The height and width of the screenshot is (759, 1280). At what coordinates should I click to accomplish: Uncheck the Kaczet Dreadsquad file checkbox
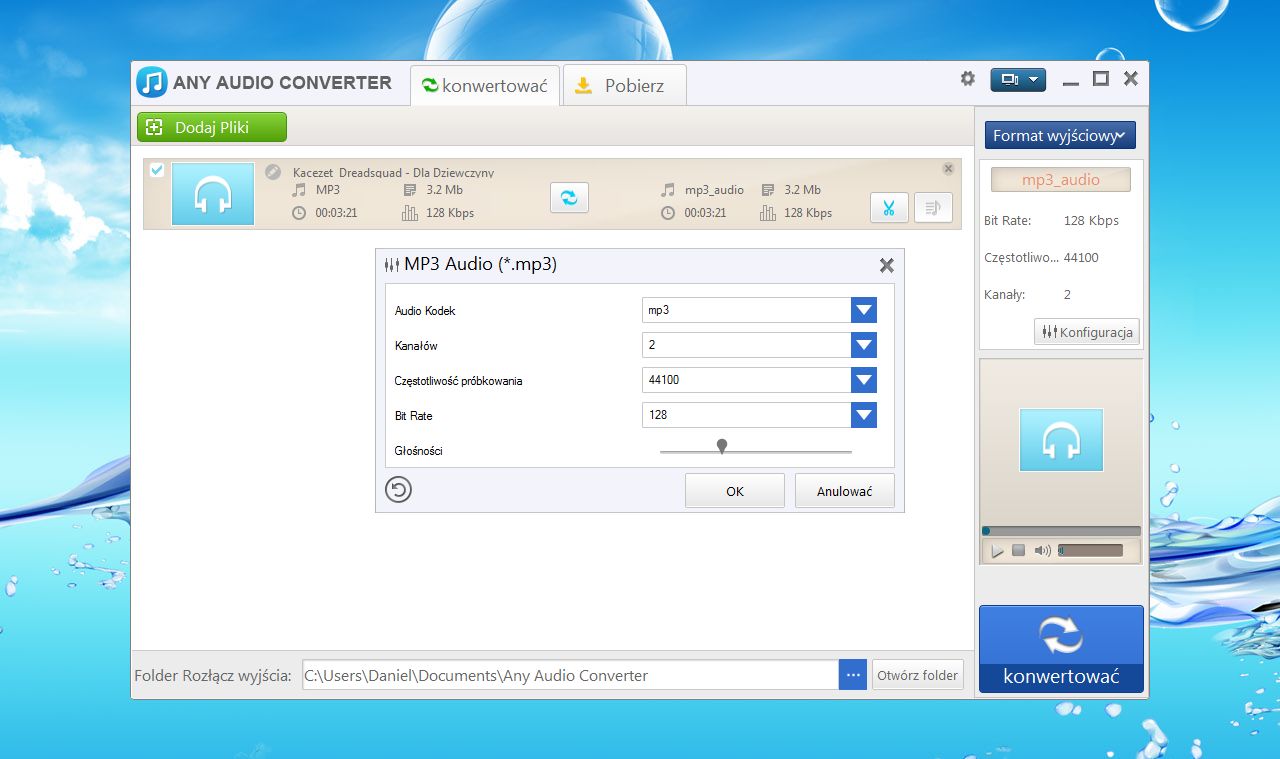(x=157, y=170)
